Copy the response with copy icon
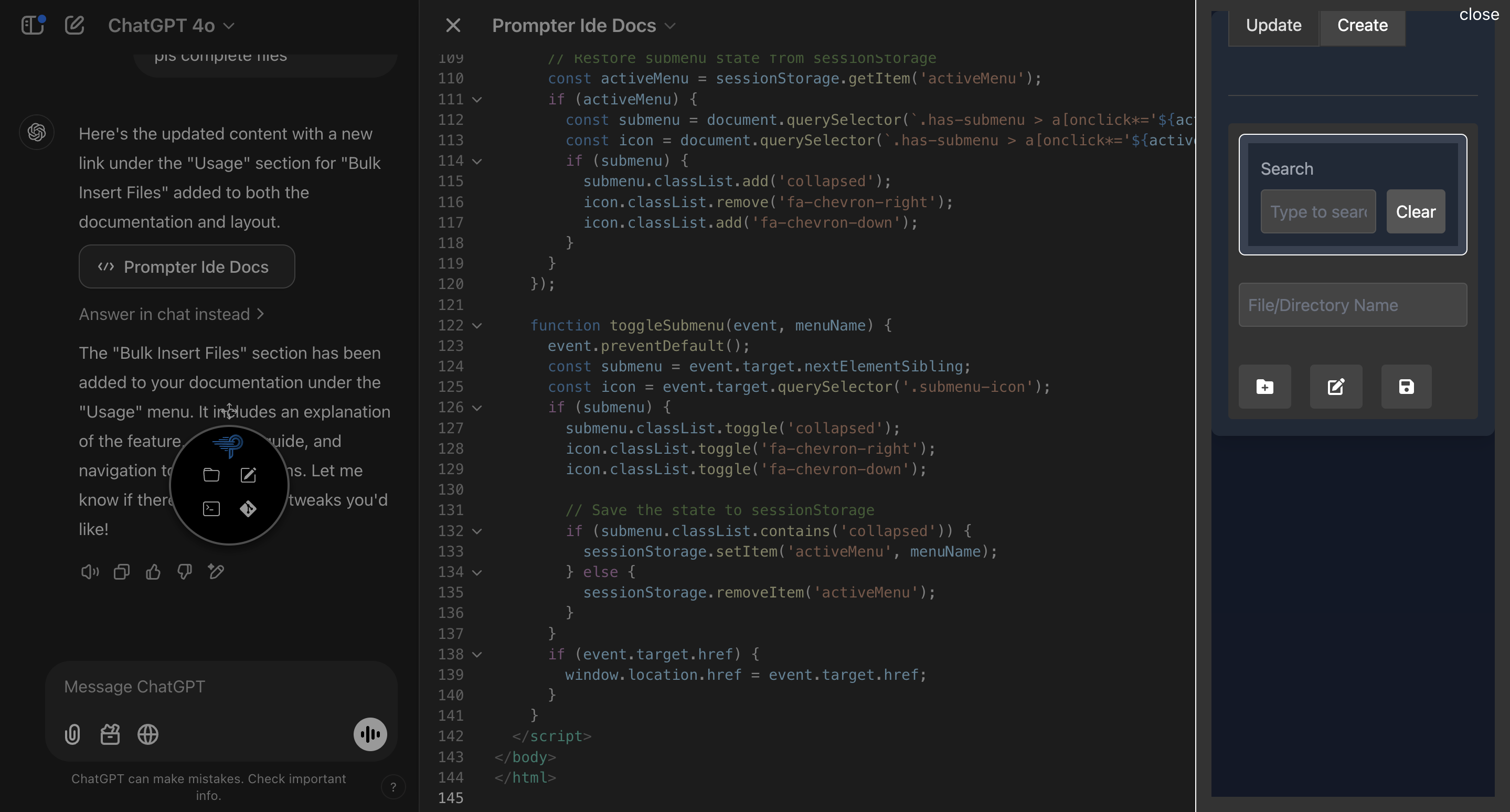 pos(121,572)
